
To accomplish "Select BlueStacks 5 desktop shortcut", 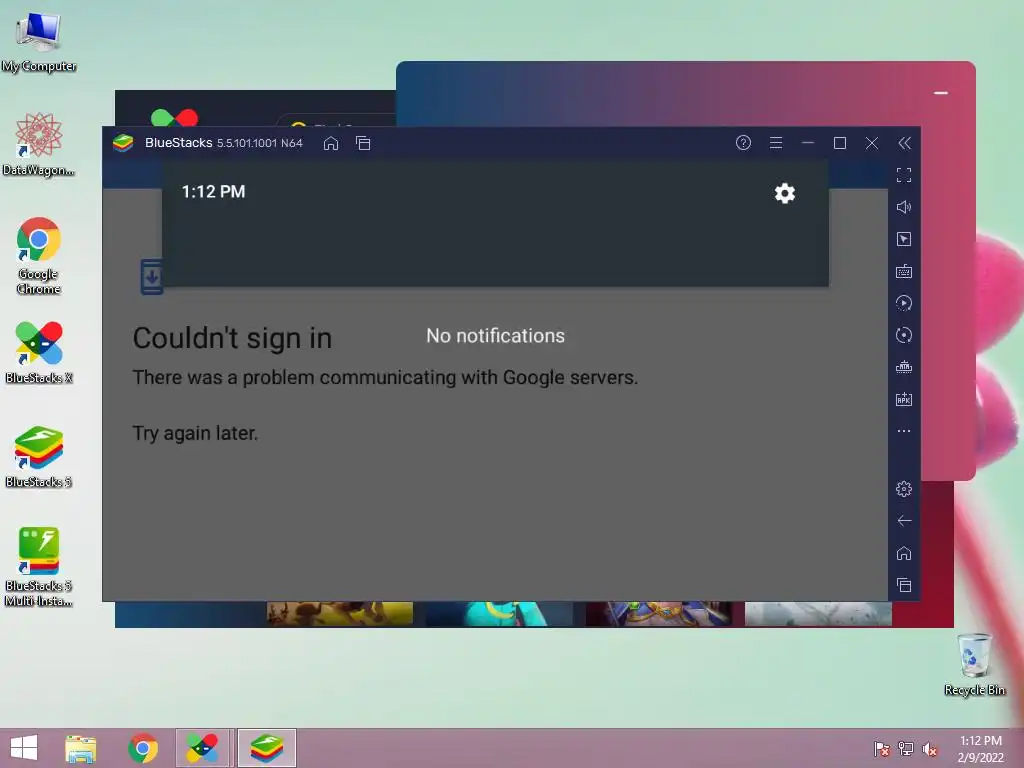I will click(x=39, y=457).
